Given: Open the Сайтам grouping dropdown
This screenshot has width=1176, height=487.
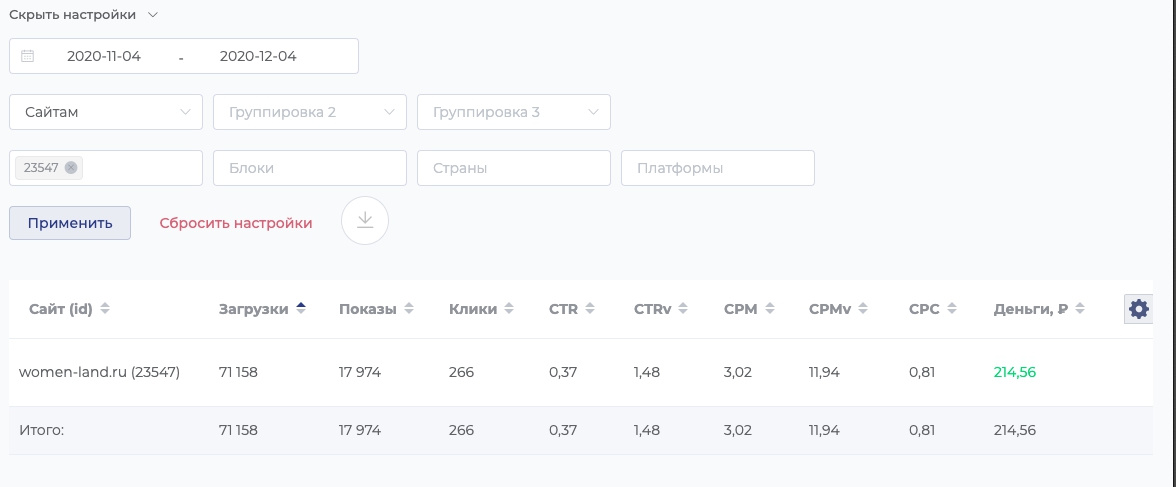Looking at the screenshot, I should (106, 112).
